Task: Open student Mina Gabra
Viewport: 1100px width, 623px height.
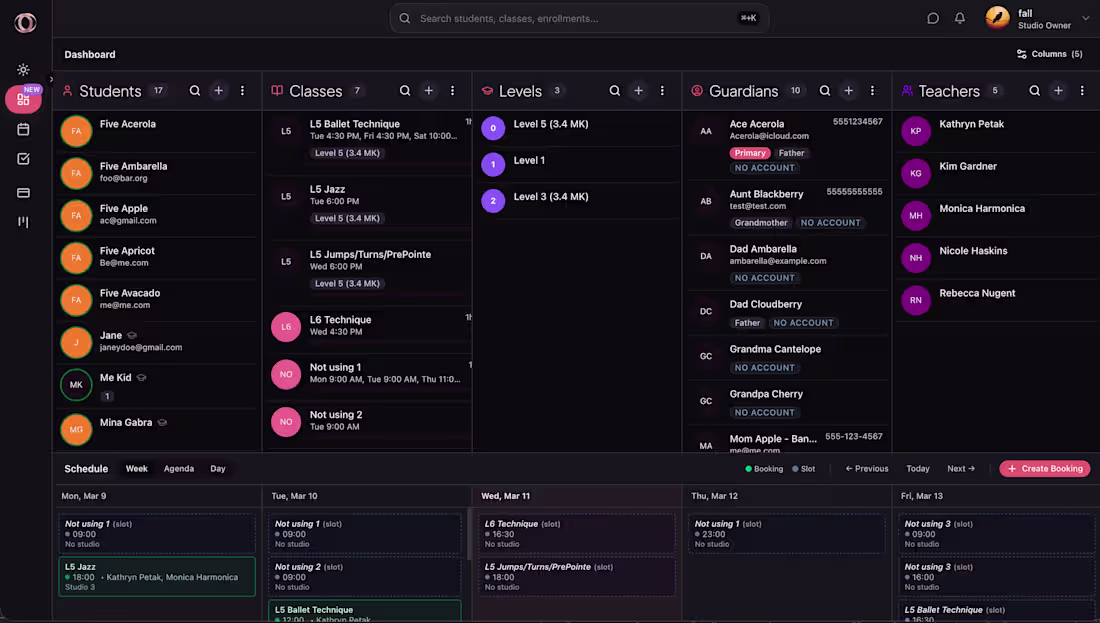Action: click(x=159, y=429)
